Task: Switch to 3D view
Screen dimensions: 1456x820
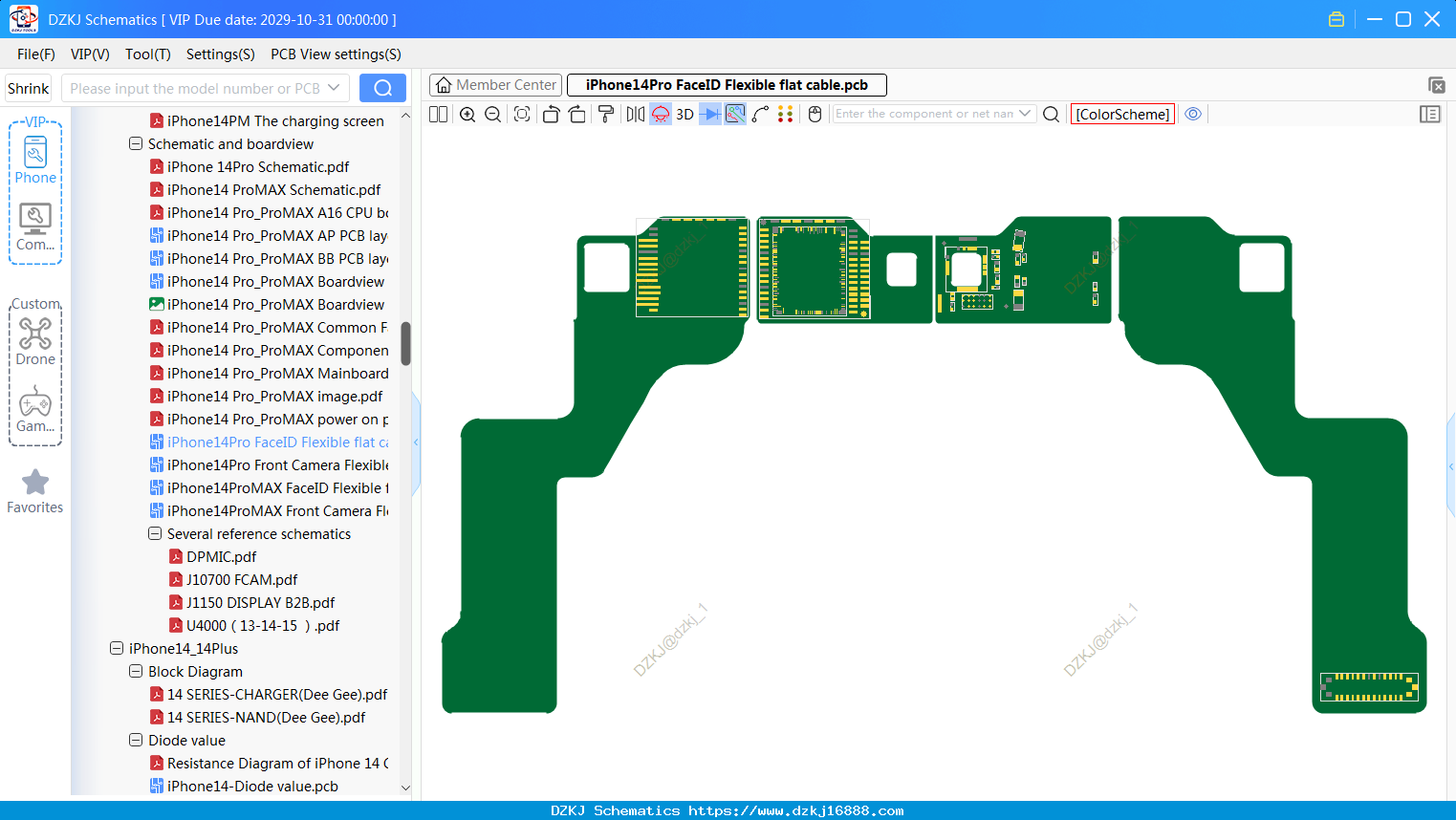Action: coord(685,114)
